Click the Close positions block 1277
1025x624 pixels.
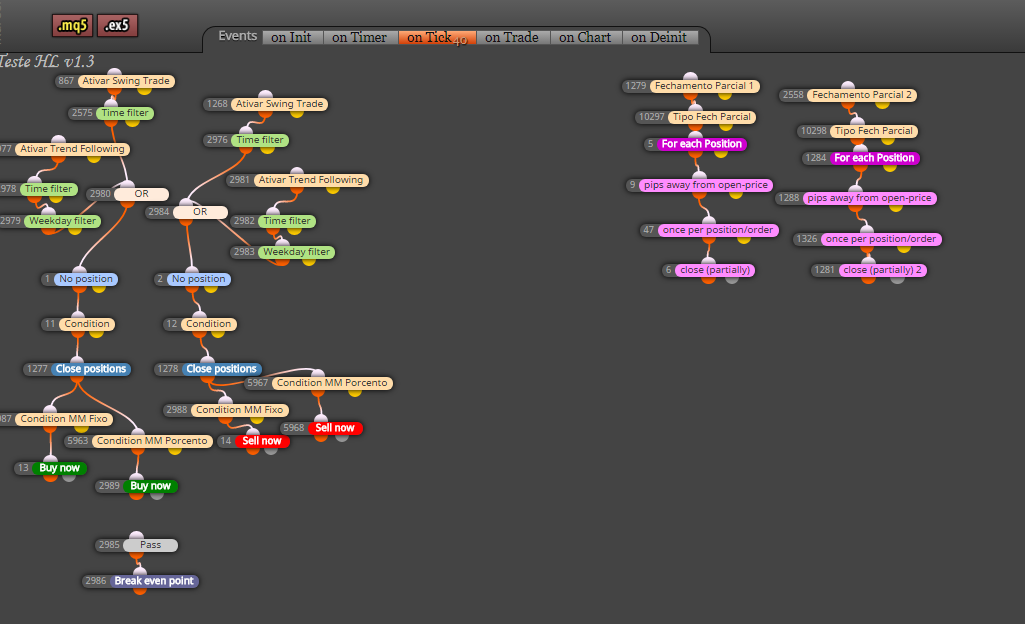click(x=90, y=369)
